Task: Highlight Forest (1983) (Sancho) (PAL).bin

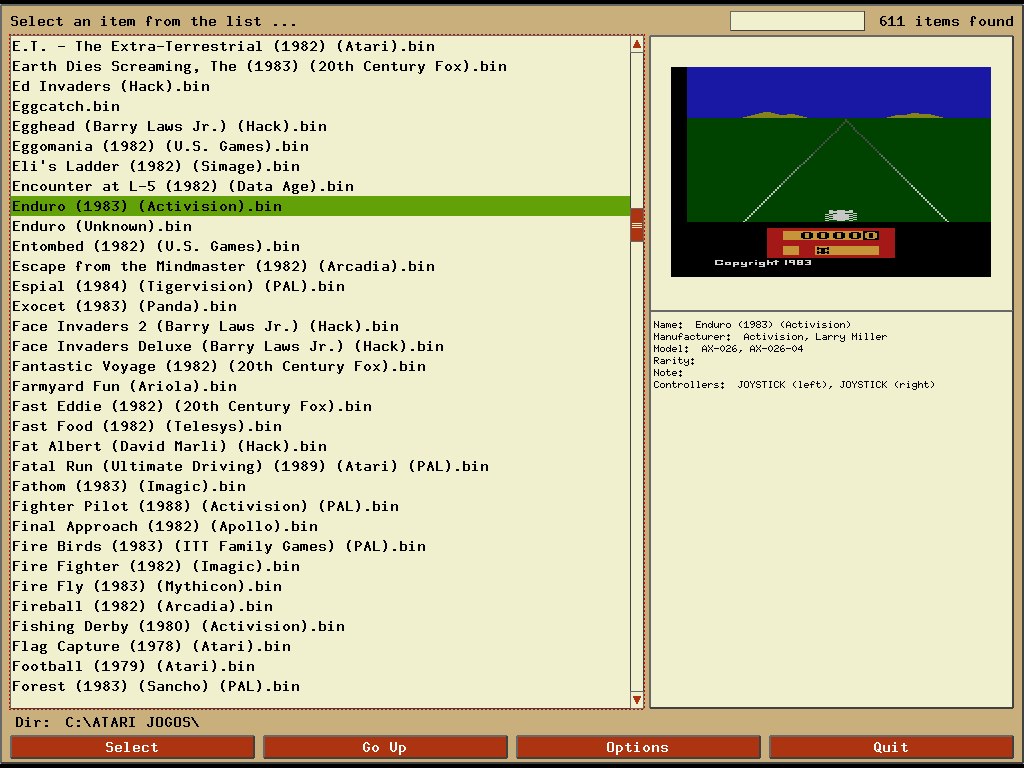Action: coord(156,686)
